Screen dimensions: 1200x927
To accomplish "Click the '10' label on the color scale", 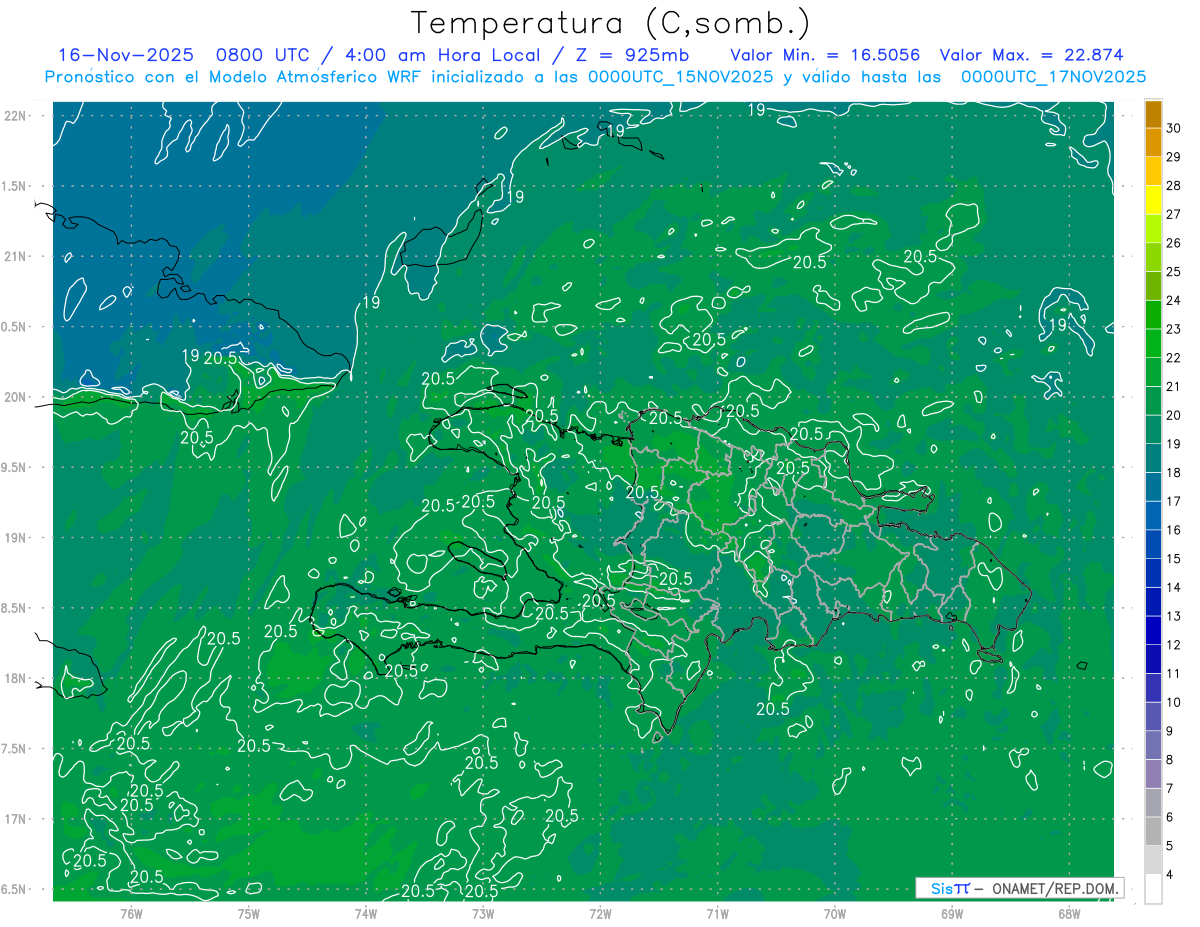I will point(1174,703).
